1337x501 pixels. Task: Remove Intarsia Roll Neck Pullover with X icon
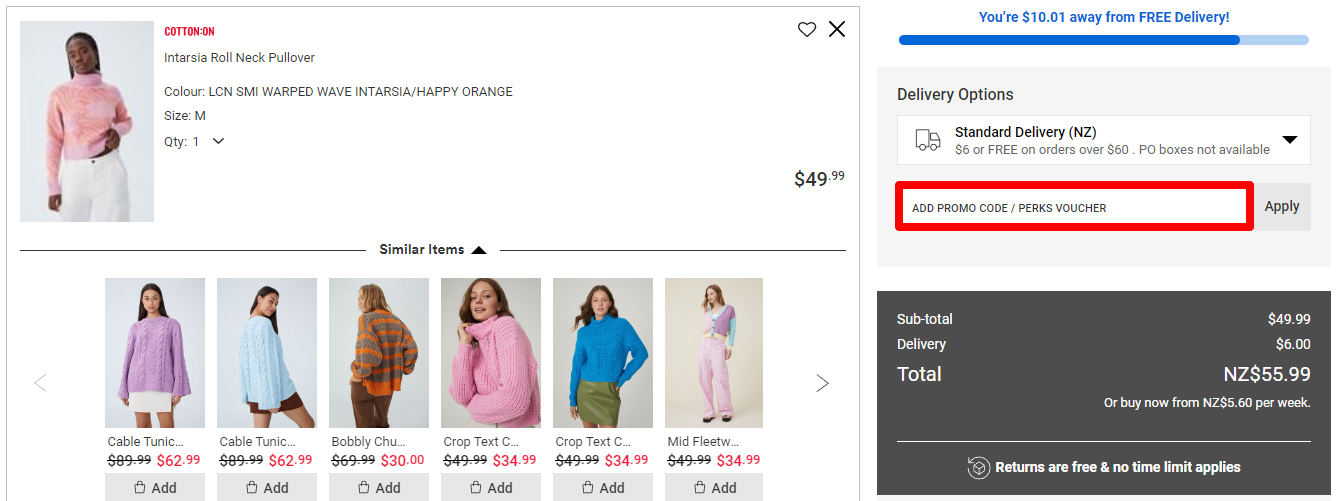(837, 30)
